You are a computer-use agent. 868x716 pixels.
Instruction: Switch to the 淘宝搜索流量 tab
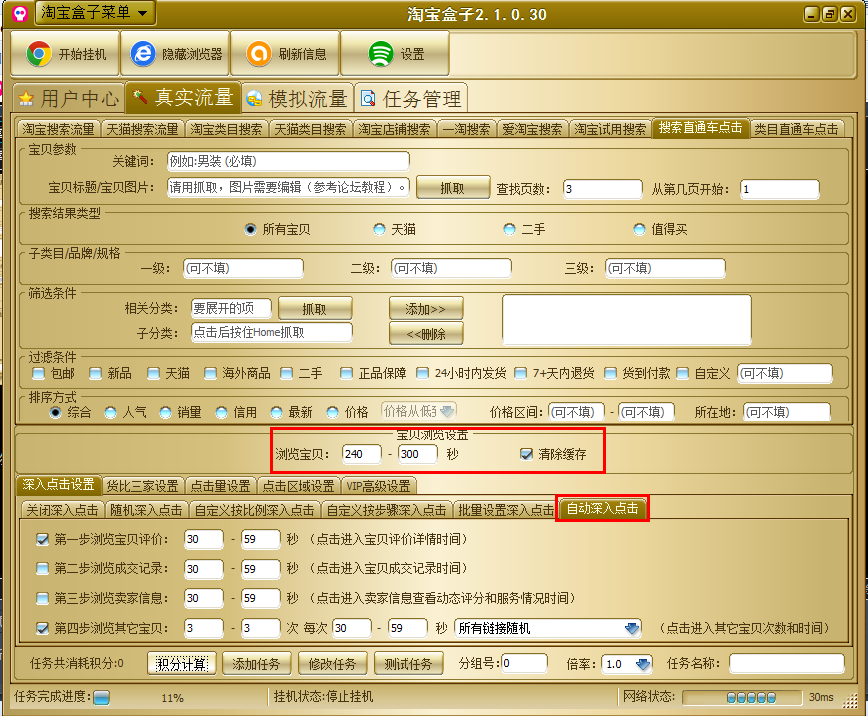(58, 129)
